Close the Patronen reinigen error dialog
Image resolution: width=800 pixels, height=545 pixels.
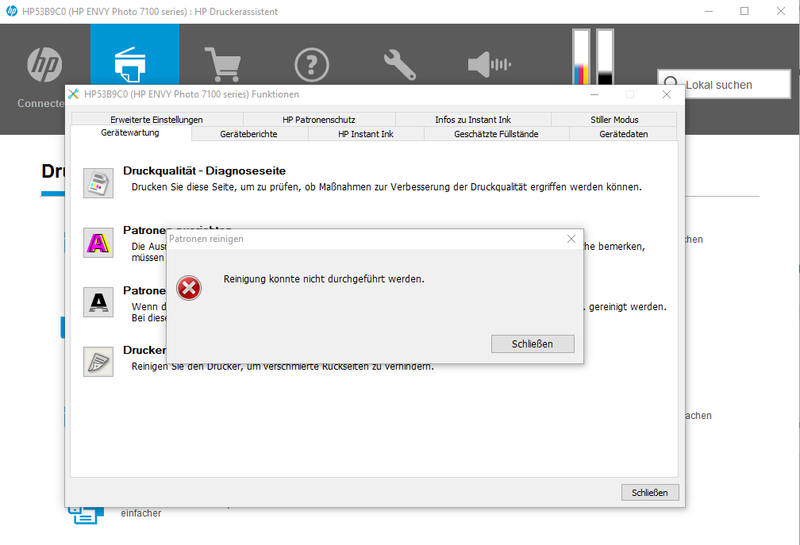571,239
